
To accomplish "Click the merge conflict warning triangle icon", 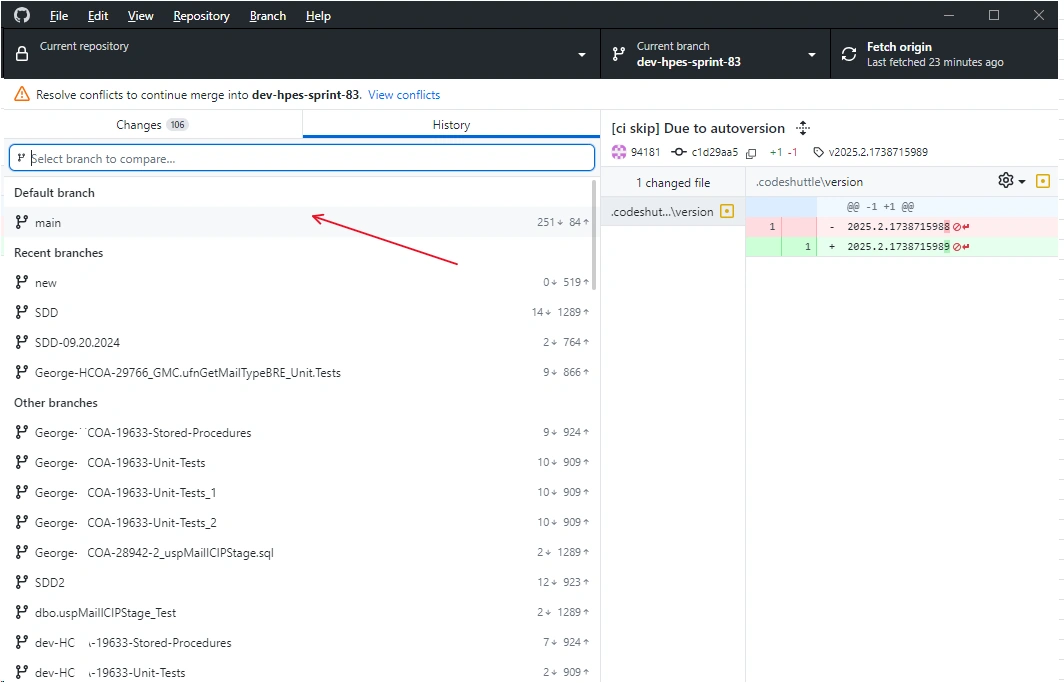I will click(22, 94).
